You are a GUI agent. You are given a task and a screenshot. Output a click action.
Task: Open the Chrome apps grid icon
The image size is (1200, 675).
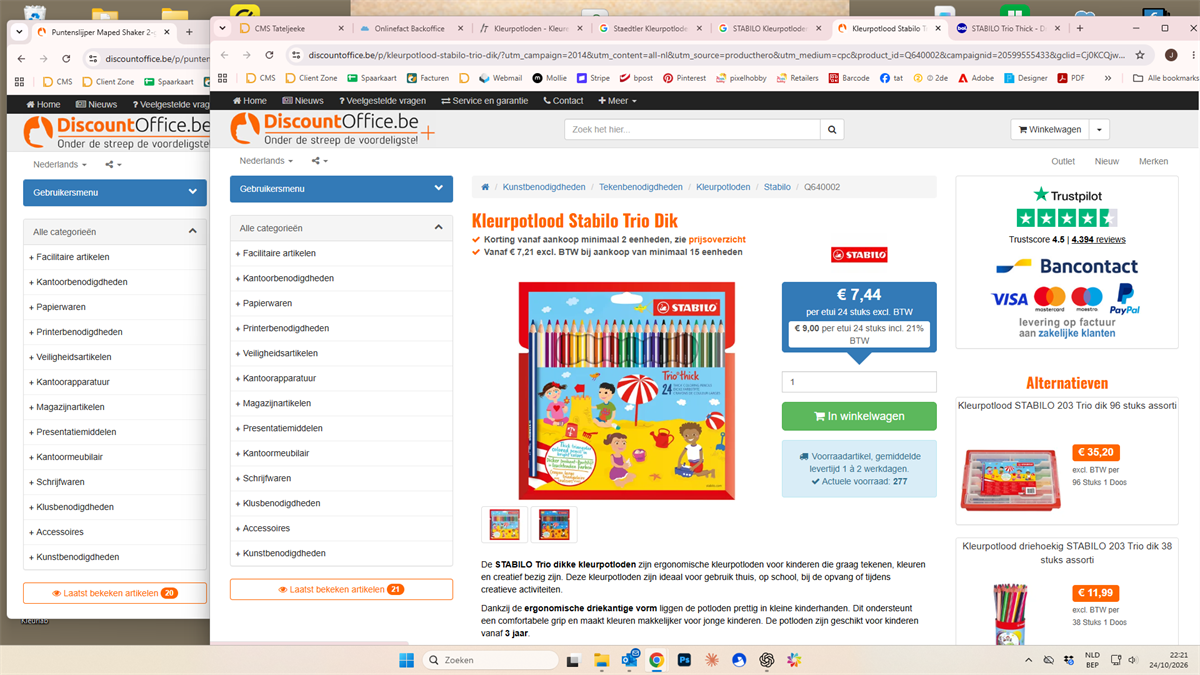pyautogui.click(x=224, y=78)
